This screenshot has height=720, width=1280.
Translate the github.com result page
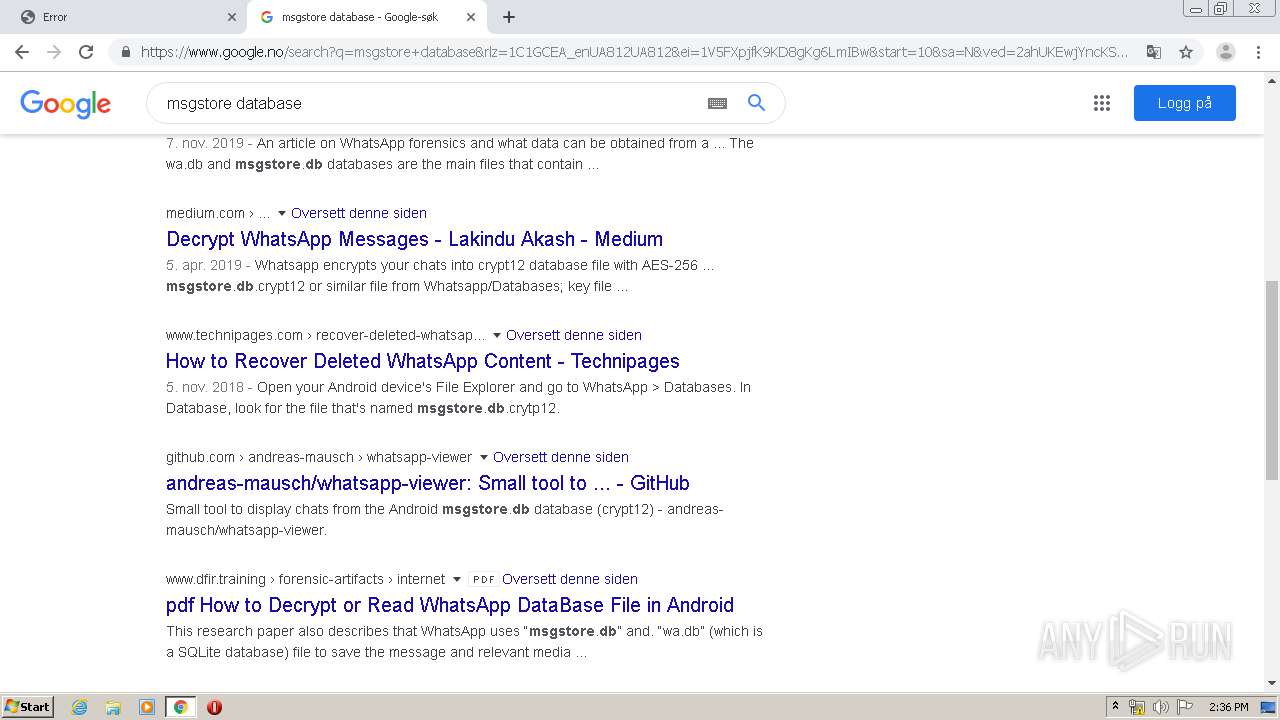click(x=561, y=457)
